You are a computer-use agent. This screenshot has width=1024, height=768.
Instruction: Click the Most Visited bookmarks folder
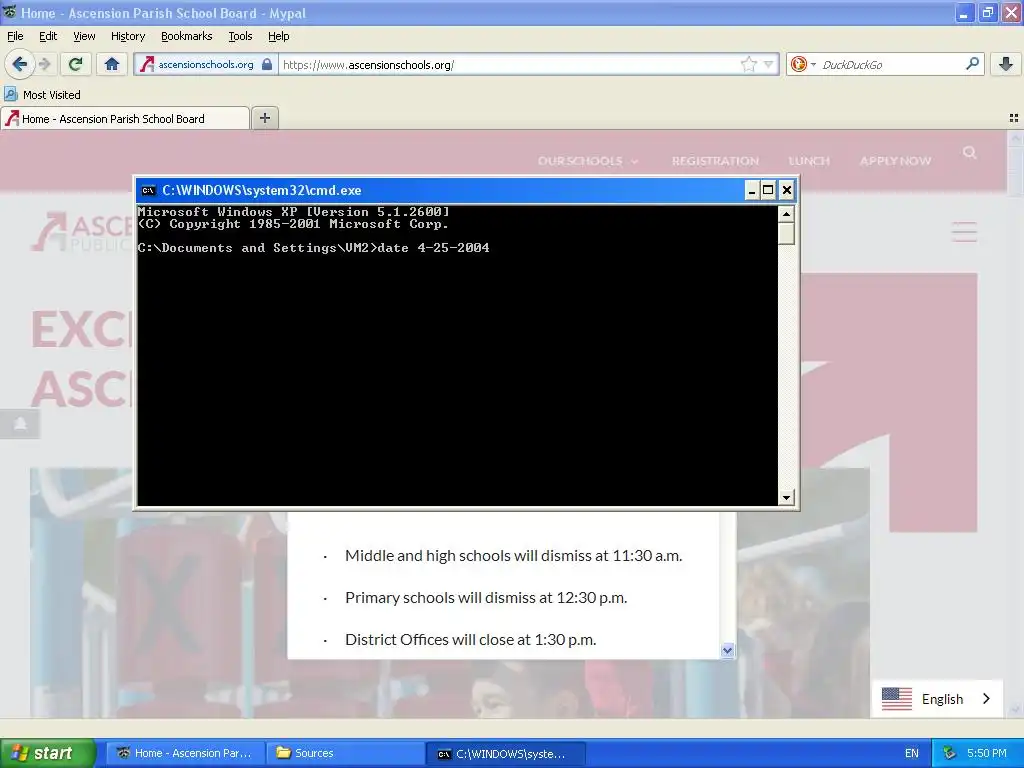pyautogui.click(x=42, y=95)
